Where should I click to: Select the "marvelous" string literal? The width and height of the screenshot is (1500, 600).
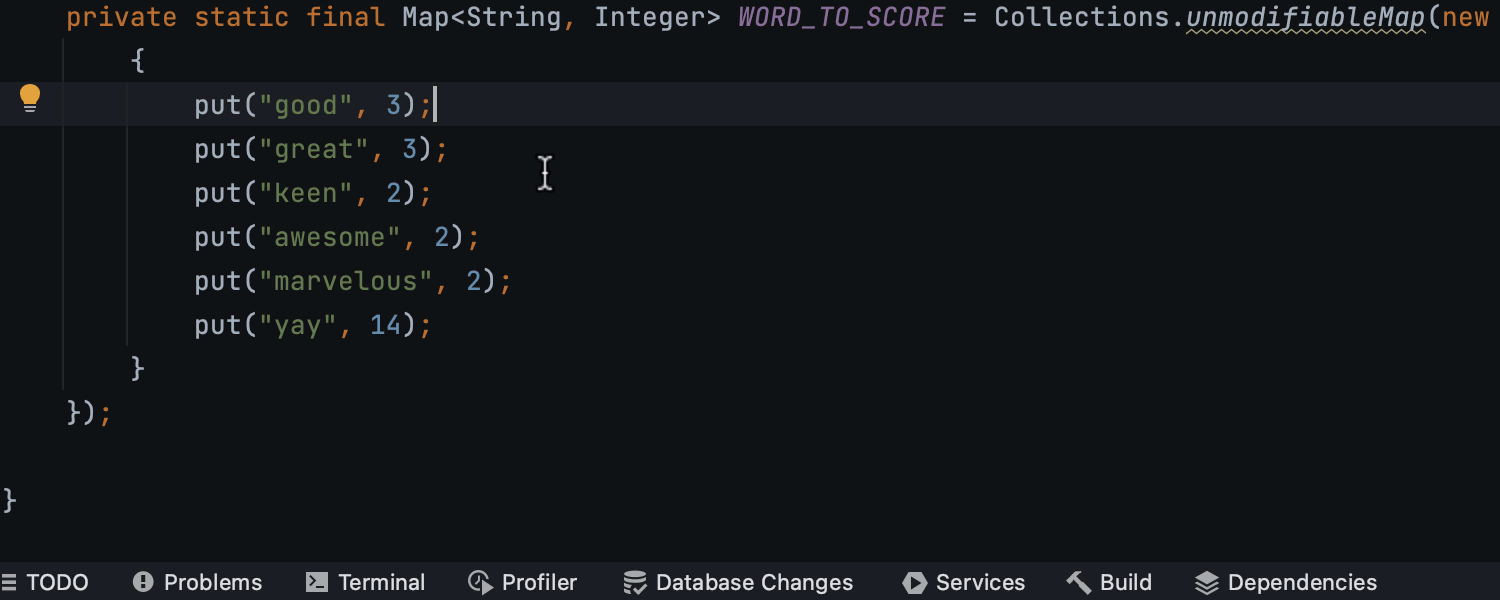pos(346,281)
